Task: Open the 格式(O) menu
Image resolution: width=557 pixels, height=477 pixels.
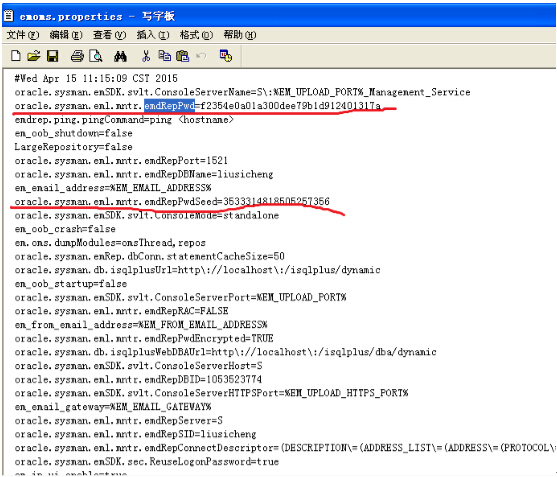Action: click(x=196, y=35)
